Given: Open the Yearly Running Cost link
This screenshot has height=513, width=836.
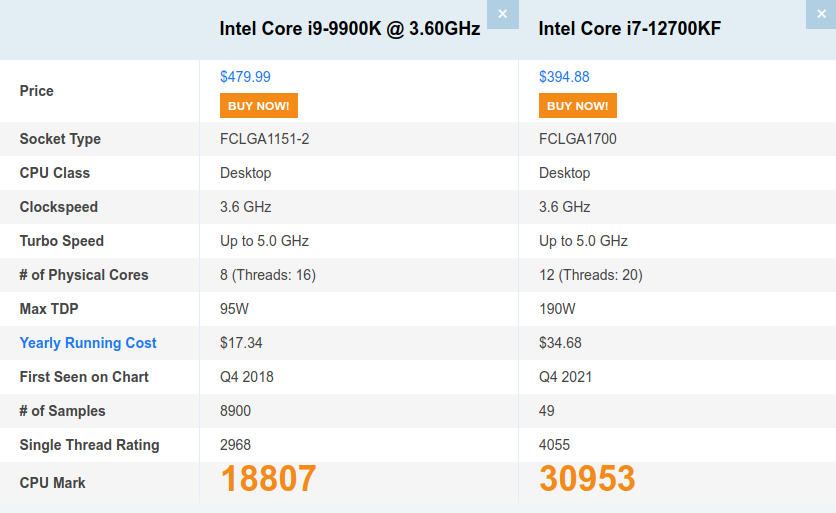Looking at the screenshot, I should pos(88,343).
